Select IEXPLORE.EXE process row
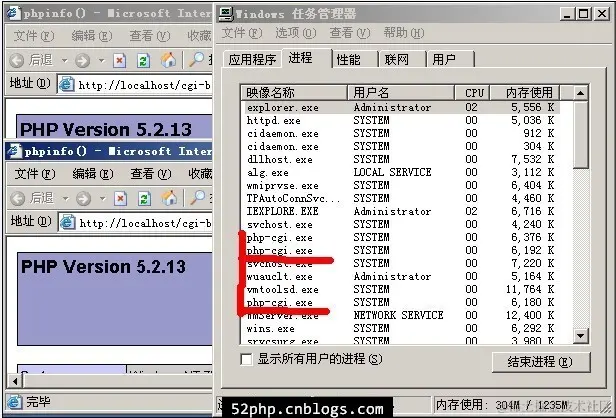This screenshot has height=418, width=616. click(x=400, y=211)
